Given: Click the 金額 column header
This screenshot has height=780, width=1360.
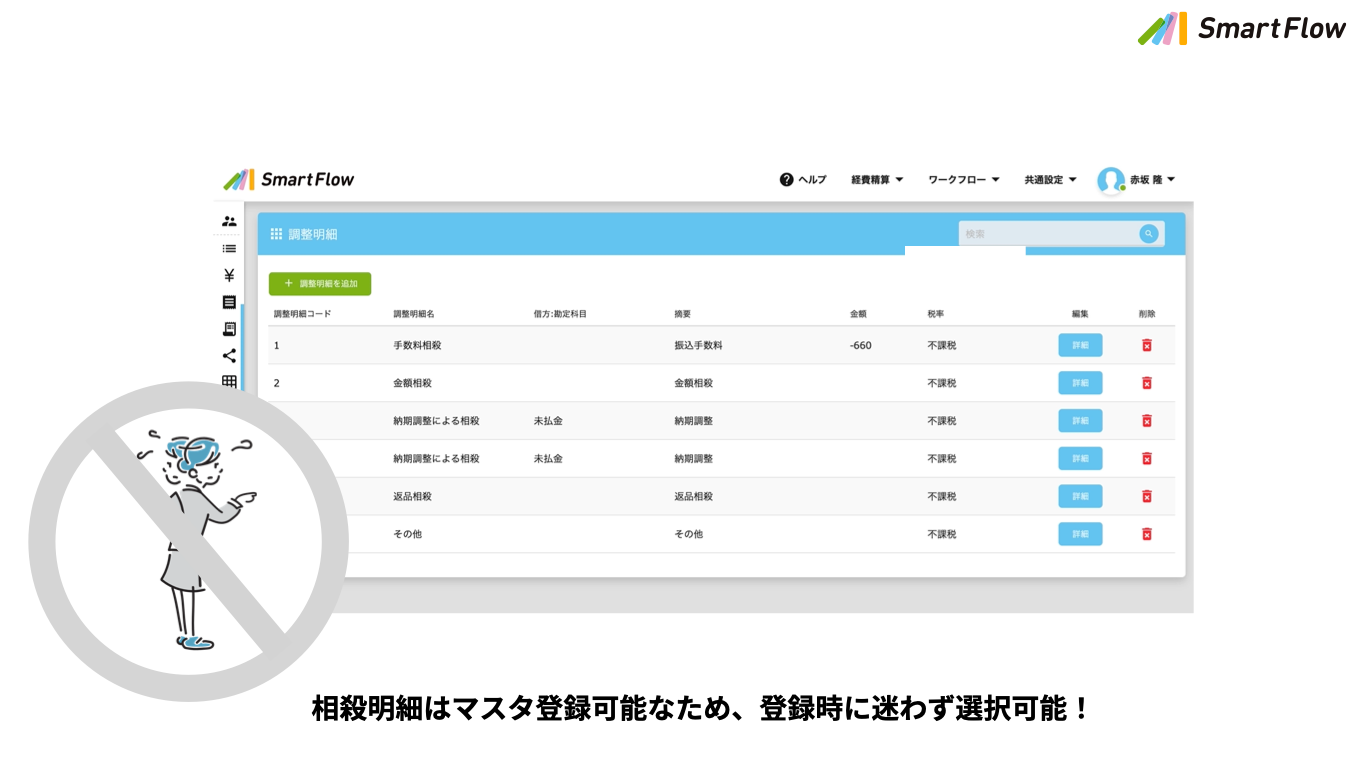Looking at the screenshot, I should pos(858,314).
